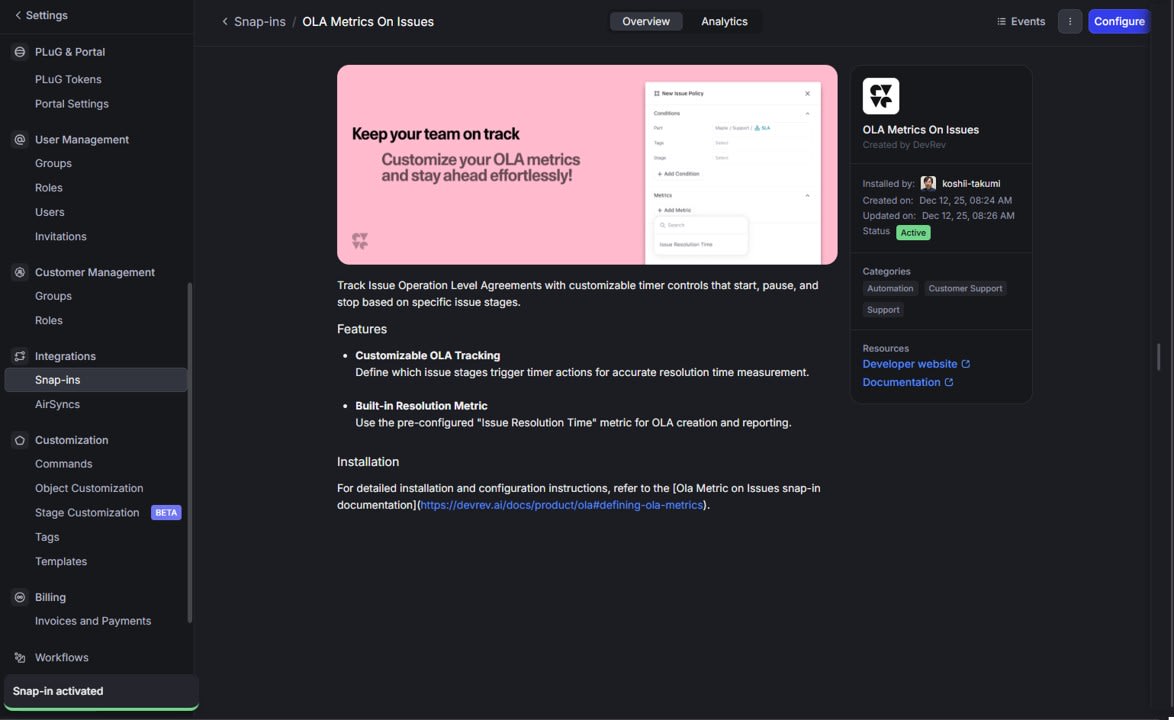Open Roles under User Management

[x=49, y=188]
